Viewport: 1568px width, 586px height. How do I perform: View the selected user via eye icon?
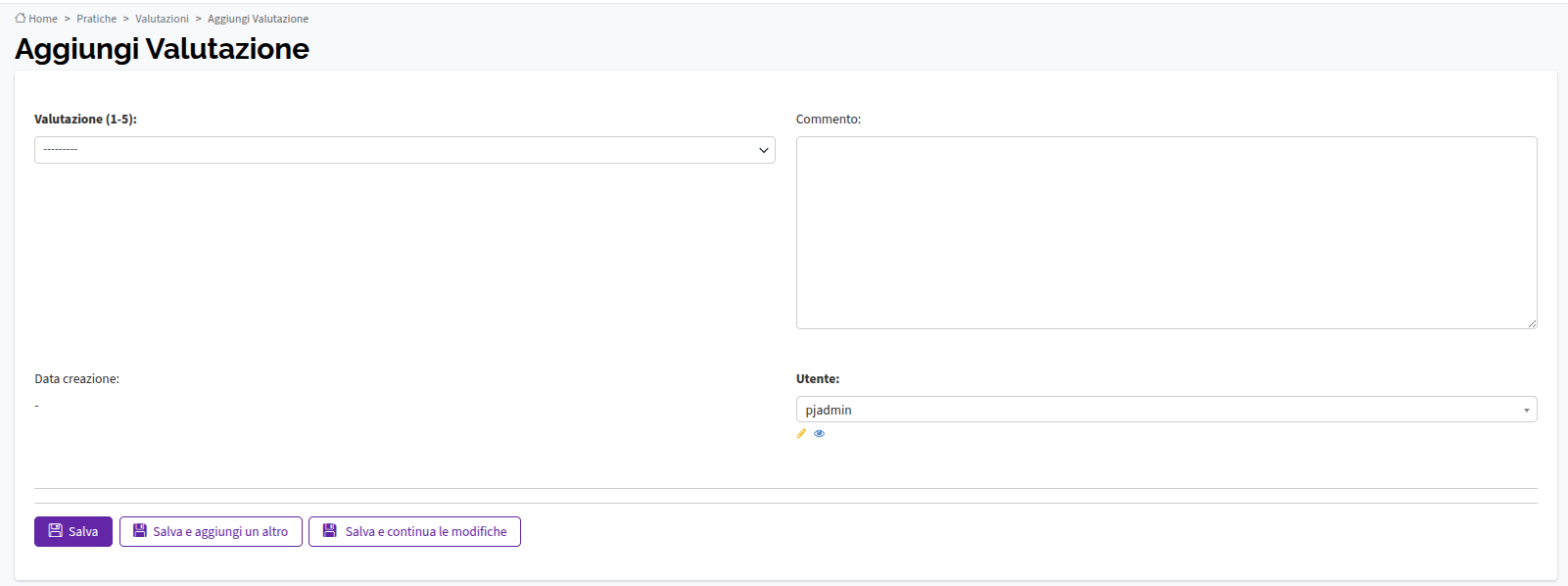(820, 433)
